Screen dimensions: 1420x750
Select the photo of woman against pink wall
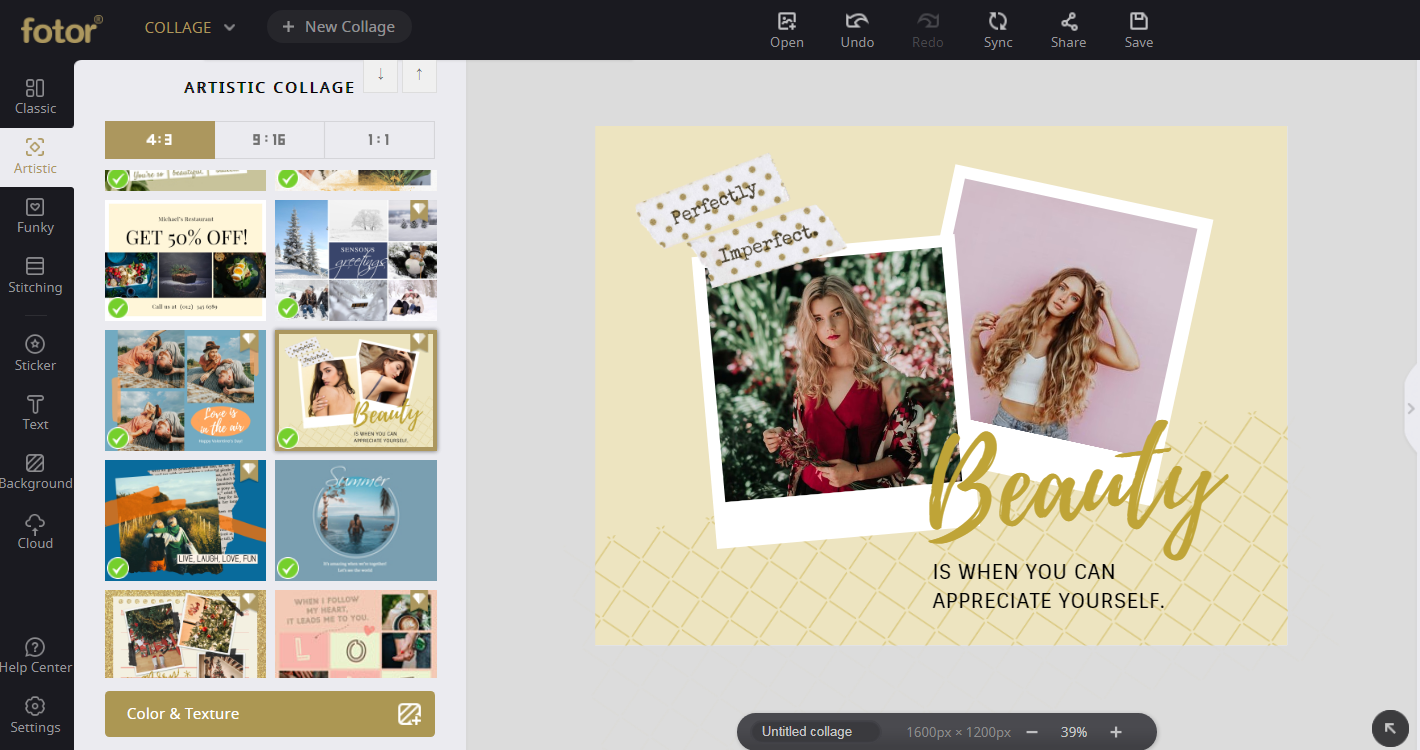1074,315
